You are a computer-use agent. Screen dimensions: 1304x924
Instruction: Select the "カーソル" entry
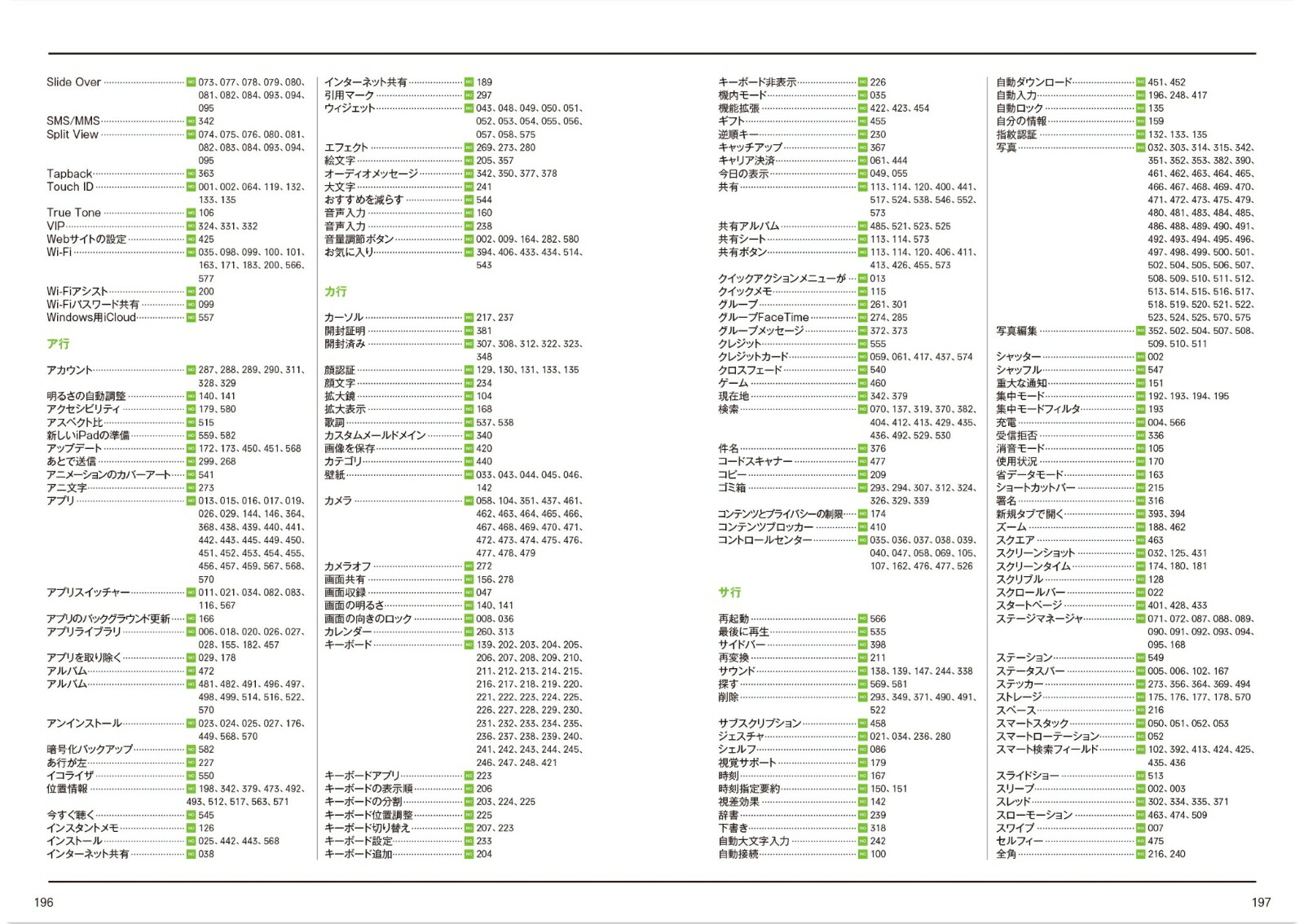pyautogui.click(x=344, y=318)
